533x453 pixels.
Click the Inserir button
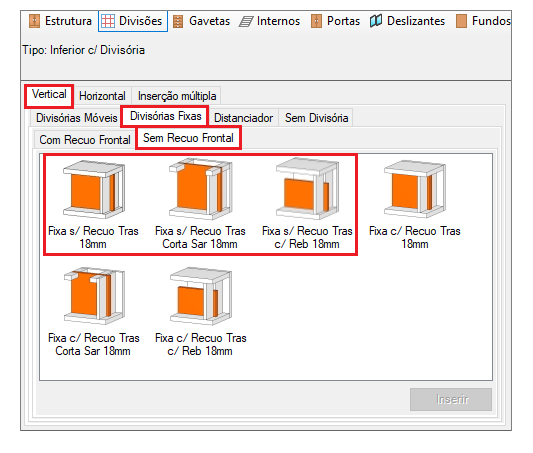pos(451,399)
